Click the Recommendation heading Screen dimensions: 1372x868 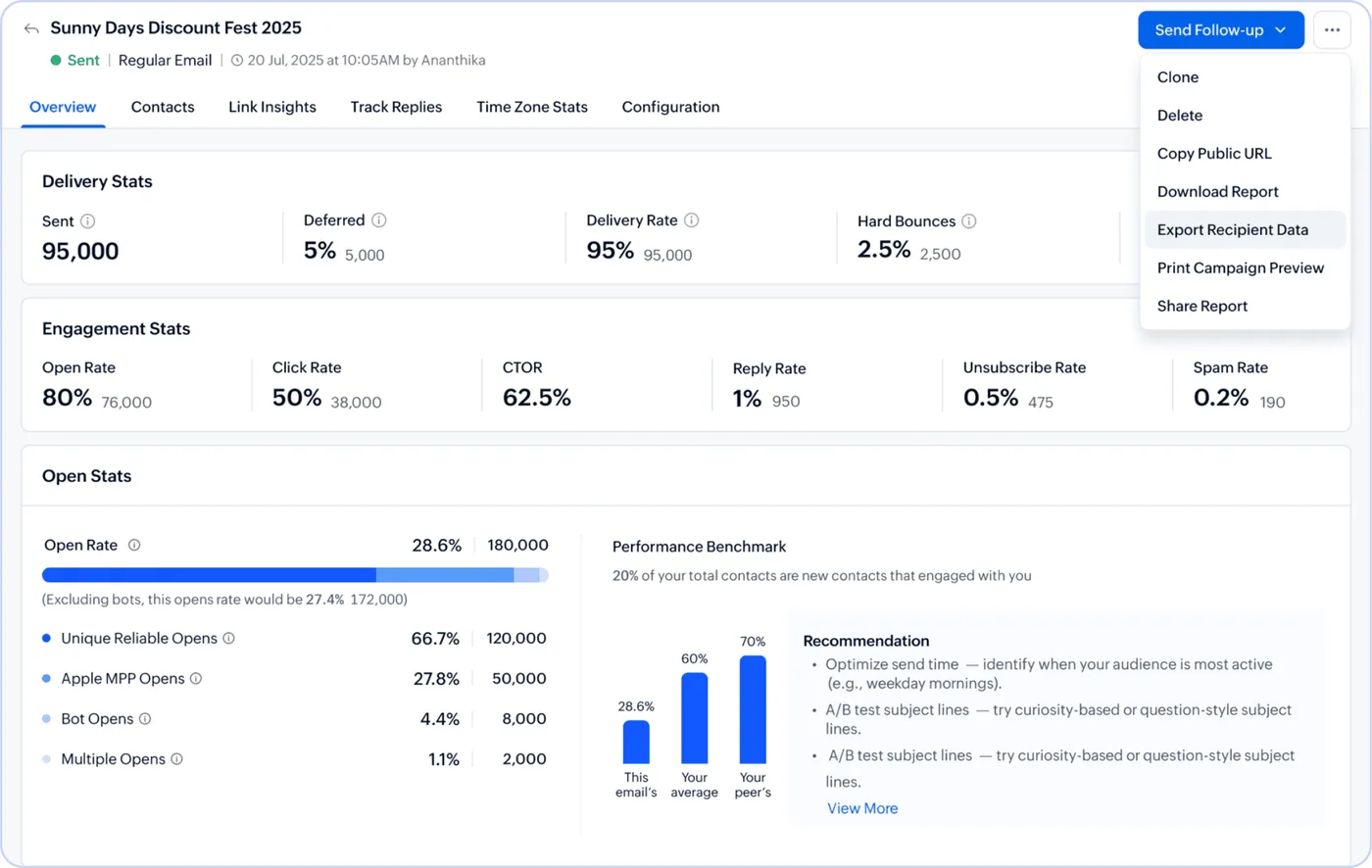(x=866, y=641)
